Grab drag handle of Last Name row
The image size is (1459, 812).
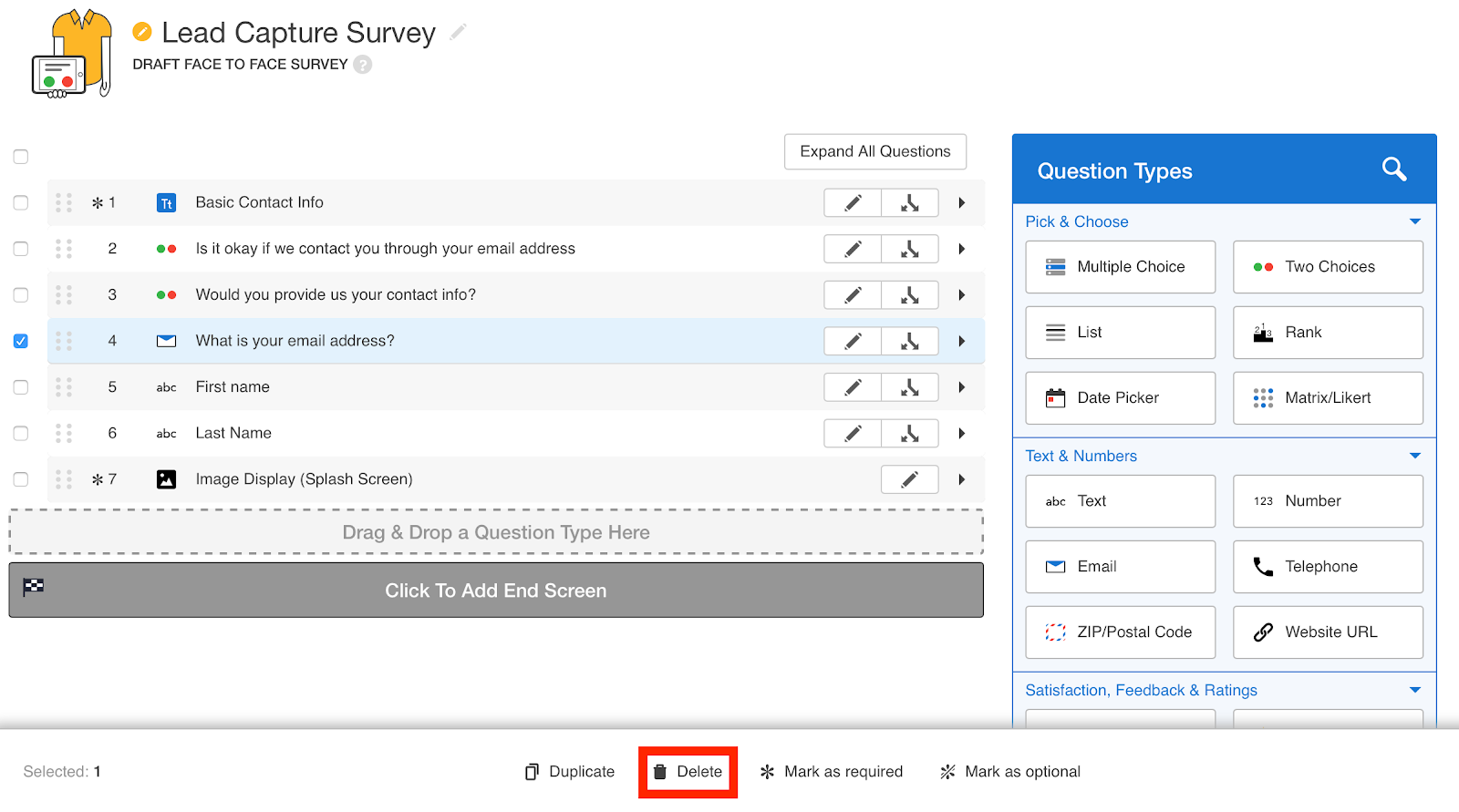(63, 433)
